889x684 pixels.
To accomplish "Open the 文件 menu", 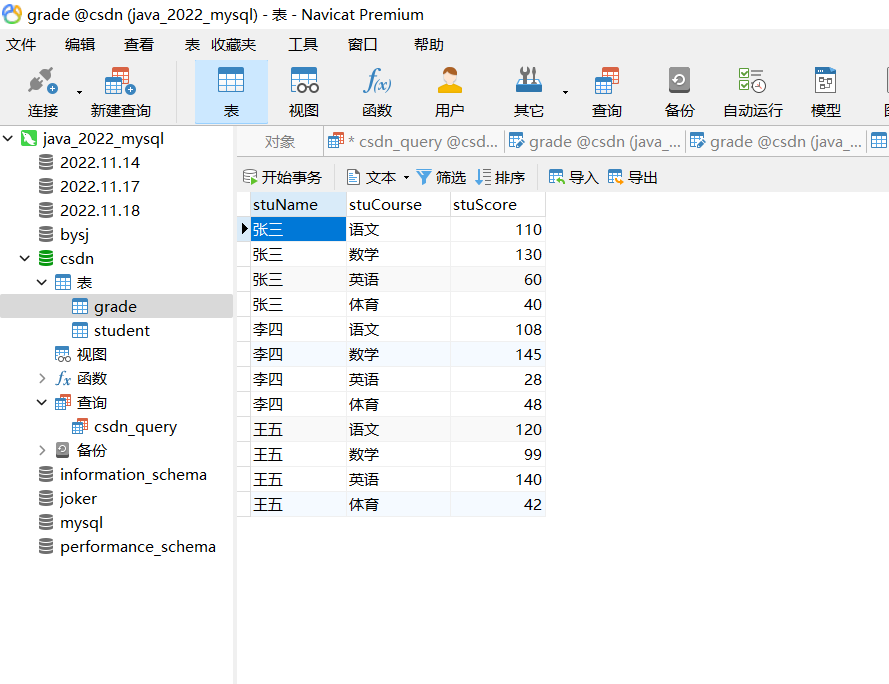I will (x=21, y=44).
